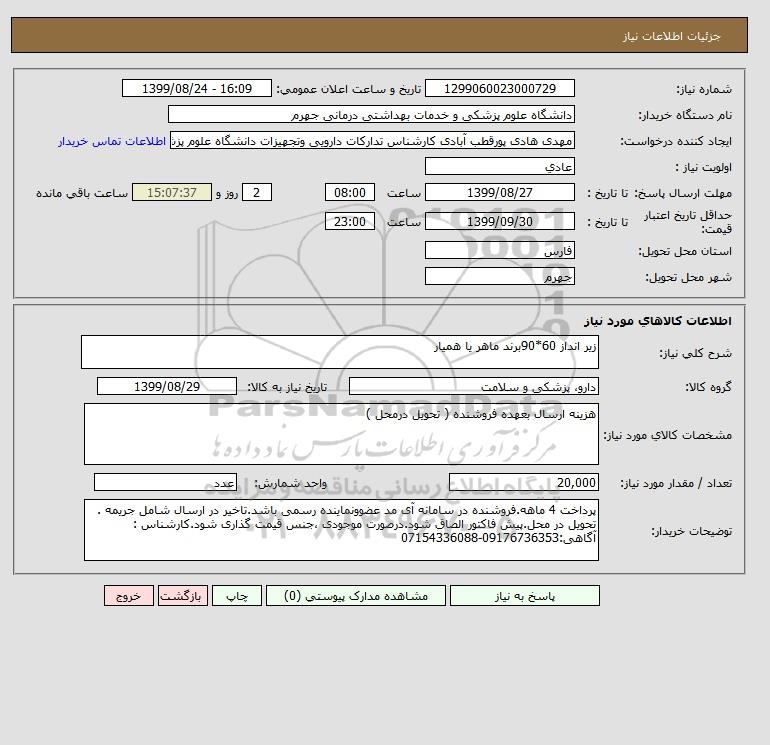Click the 'ایجاد کننده درخواست:' label
770x745 pixels.
(676, 141)
